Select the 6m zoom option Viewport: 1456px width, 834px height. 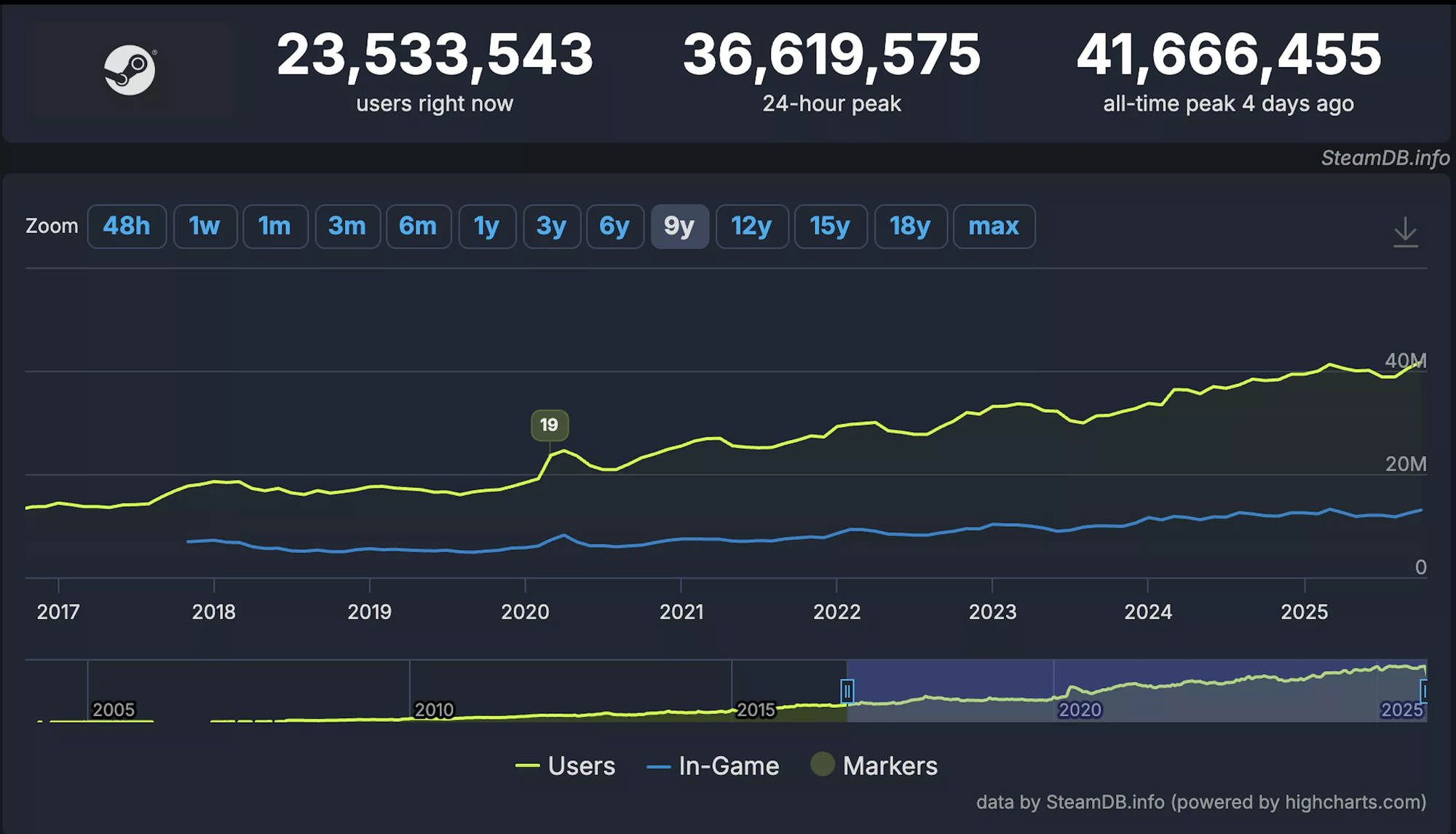(x=418, y=227)
